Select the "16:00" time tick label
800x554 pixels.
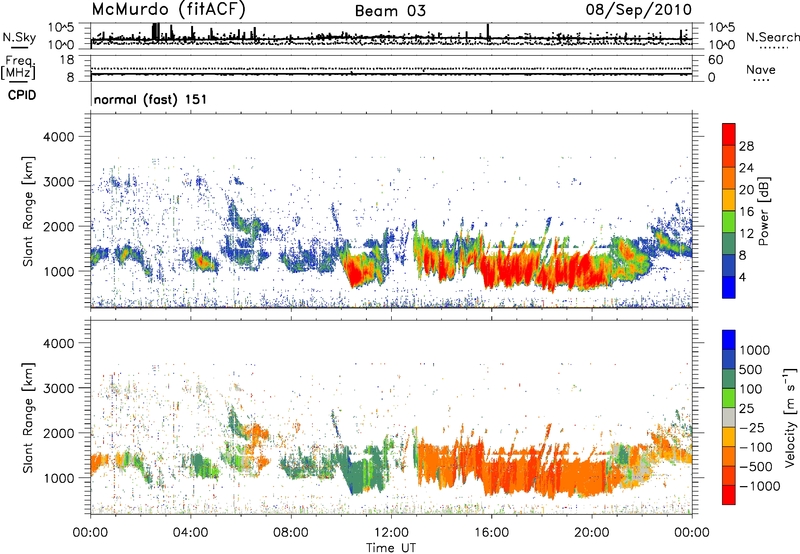coord(491,533)
